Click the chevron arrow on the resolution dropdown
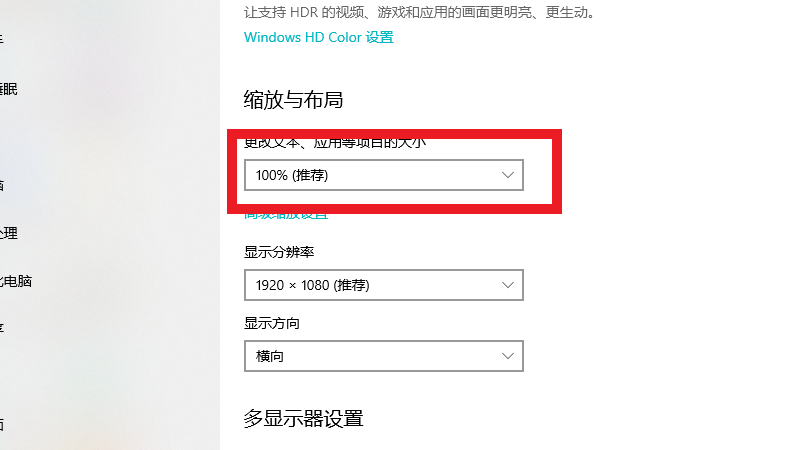The width and height of the screenshot is (800, 450). click(x=507, y=285)
